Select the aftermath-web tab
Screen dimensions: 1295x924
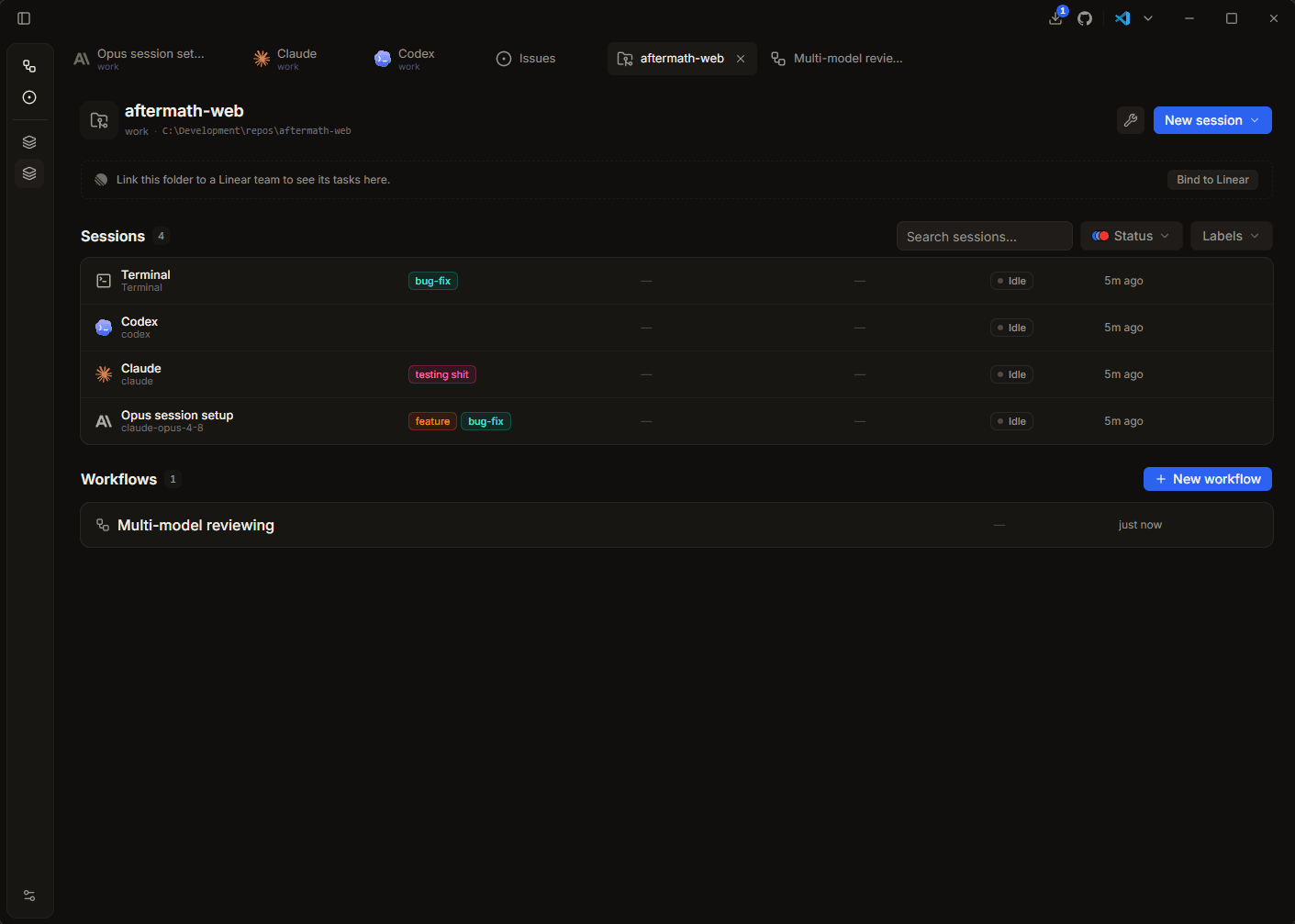(x=682, y=59)
